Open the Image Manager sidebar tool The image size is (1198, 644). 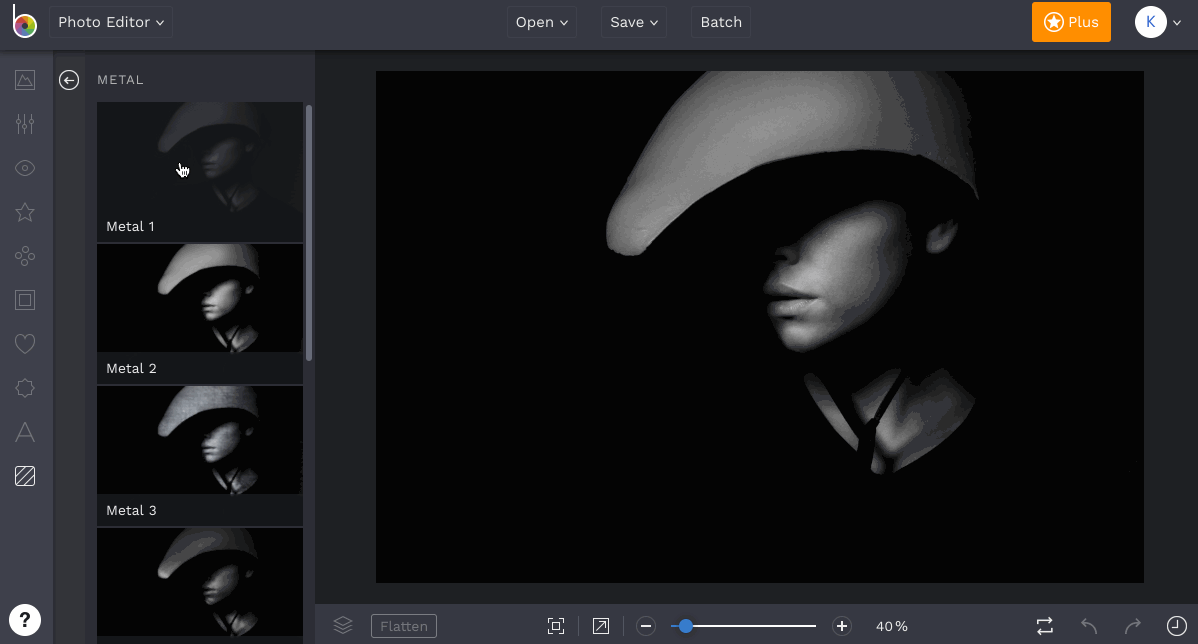pyautogui.click(x=25, y=79)
